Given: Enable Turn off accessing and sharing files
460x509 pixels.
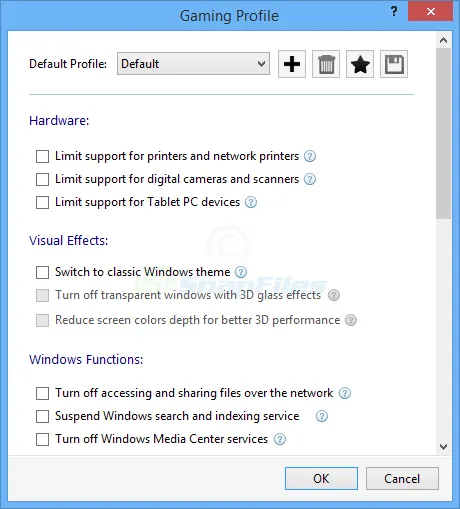Looking at the screenshot, I should [x=42, y=393].
